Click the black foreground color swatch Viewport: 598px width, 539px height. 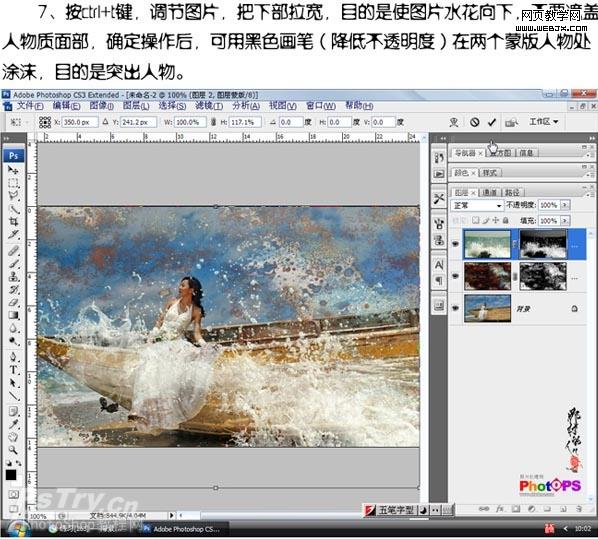coord(11,475)
